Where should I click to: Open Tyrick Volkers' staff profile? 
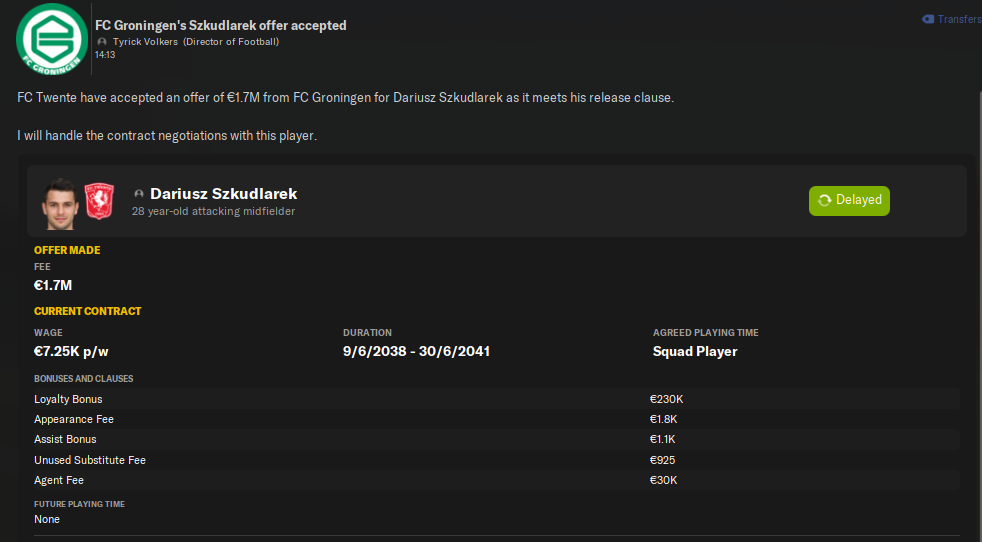point(145,42)
